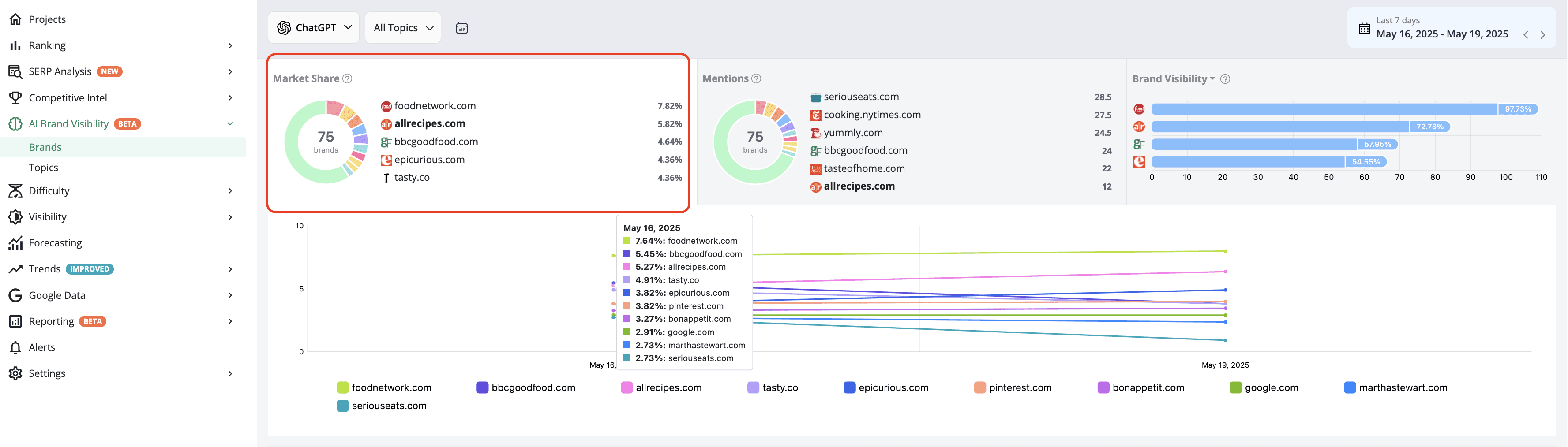Click allrecipes.com in Market Share list
The image size is (1568, 447).
click(430, 123)
